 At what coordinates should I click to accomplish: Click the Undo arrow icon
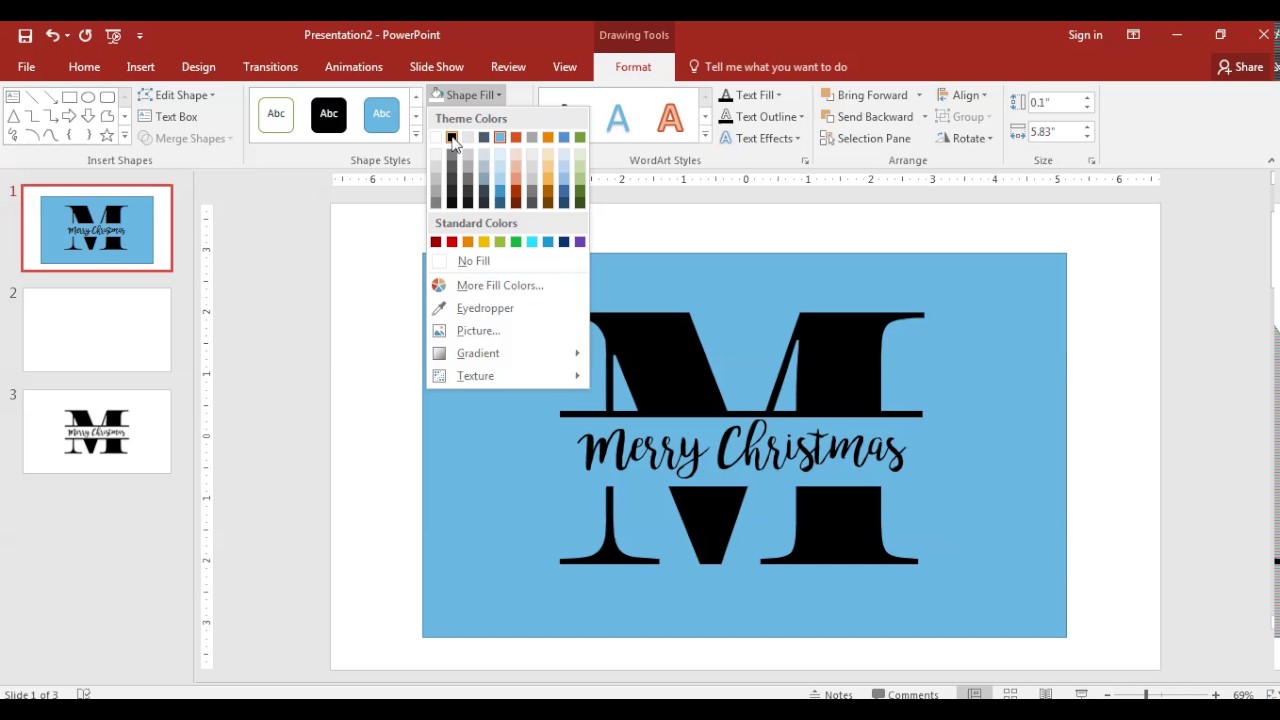coord(52,35)
